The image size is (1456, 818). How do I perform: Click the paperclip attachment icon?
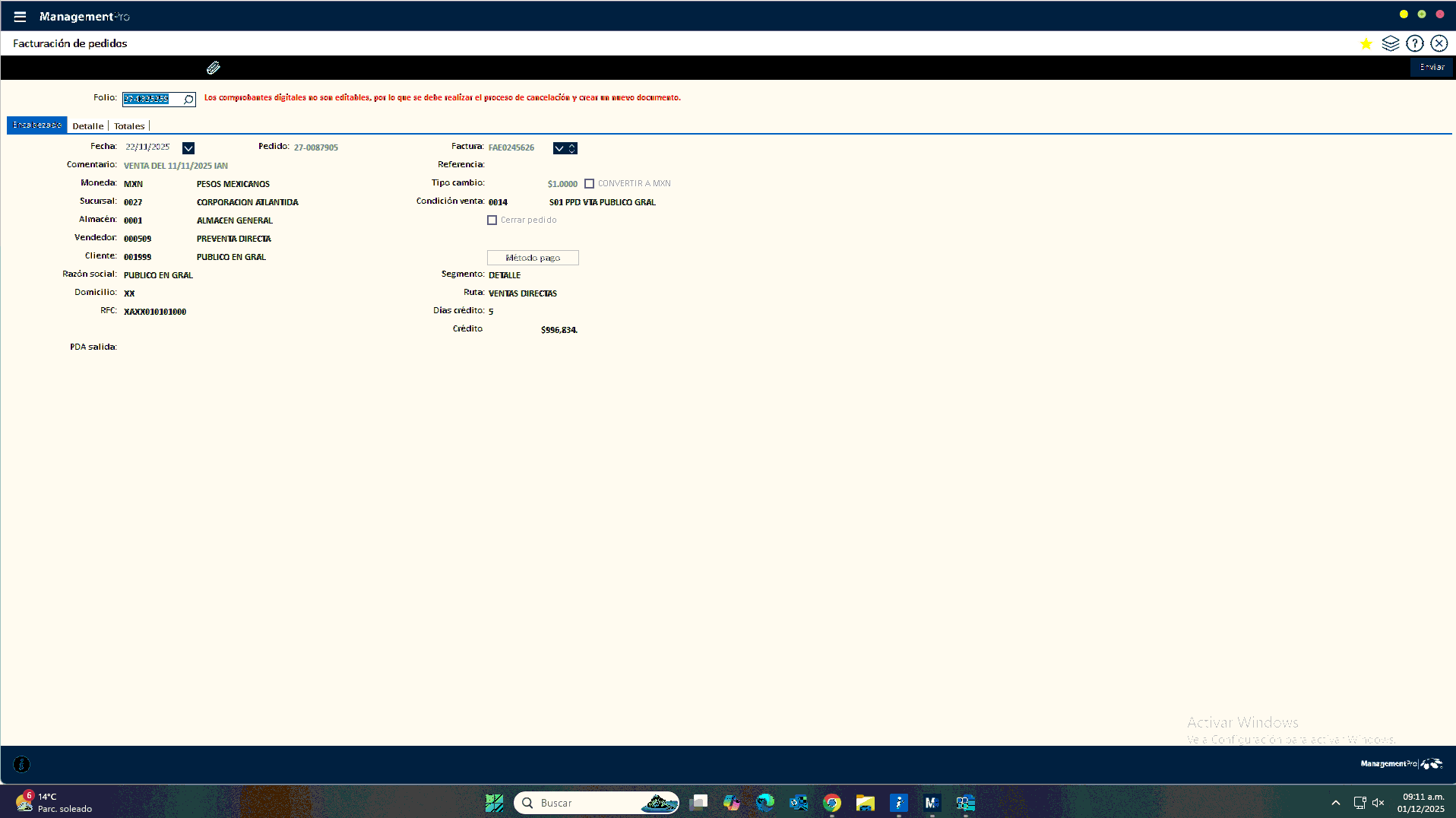214,68
